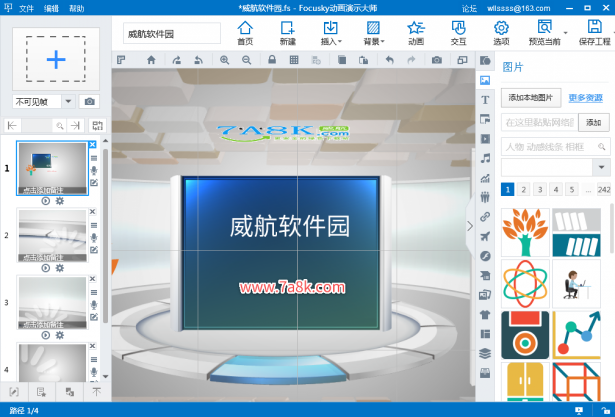Select frame 3 thumbnail
615x417 pixels.
click(x=53, y=302)
